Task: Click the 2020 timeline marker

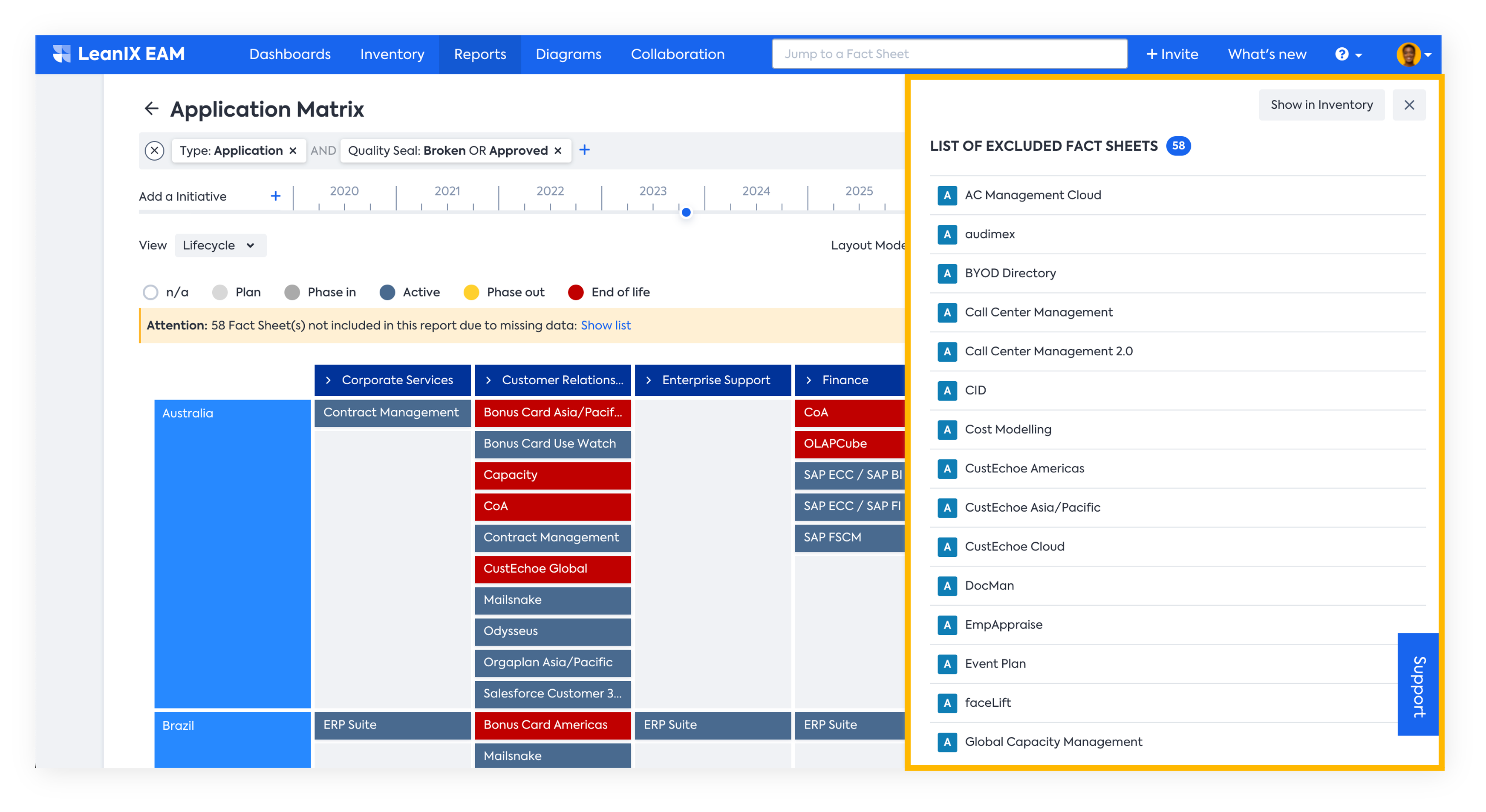Action: pyautogui.click(x=344, y=191)
